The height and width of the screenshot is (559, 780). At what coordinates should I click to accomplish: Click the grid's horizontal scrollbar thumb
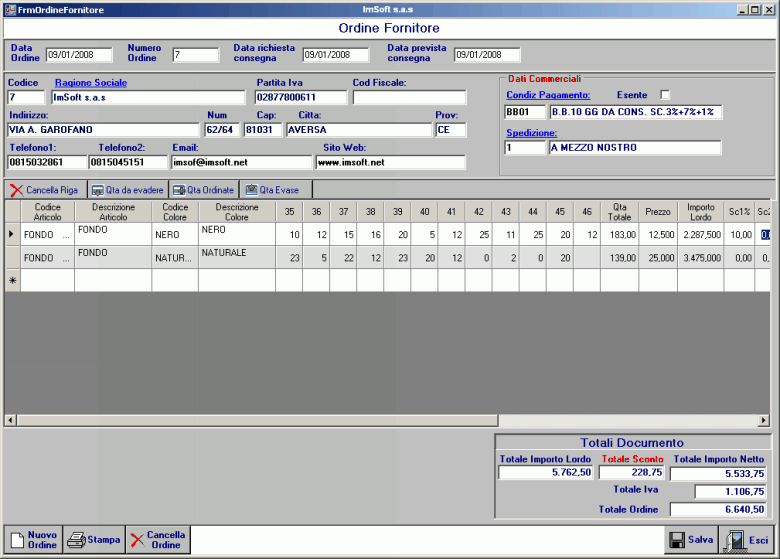coord(257,421)
